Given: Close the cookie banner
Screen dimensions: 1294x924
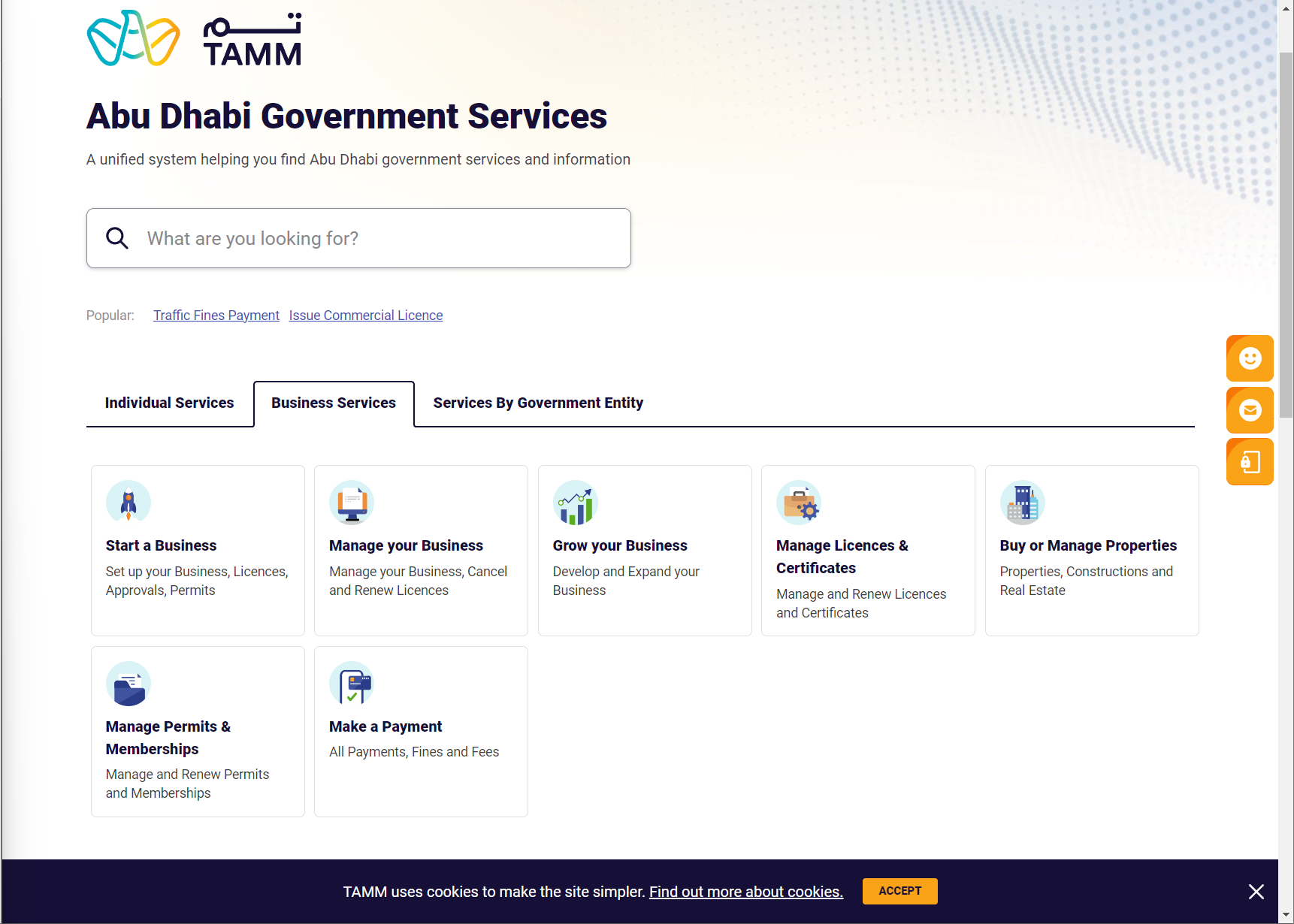Looking at the screenshot, I should point(1256,892).
